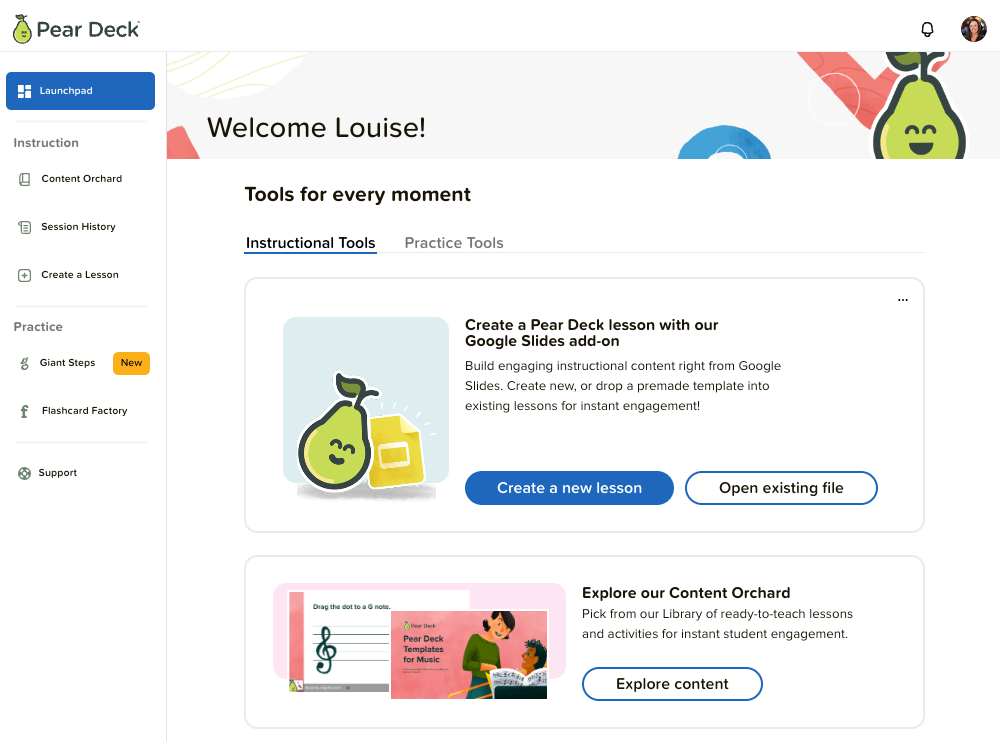The width and height of the screenshot is (1000, 741).
Task: Switch to the Practice Tools tab
Action: (454, 242)
